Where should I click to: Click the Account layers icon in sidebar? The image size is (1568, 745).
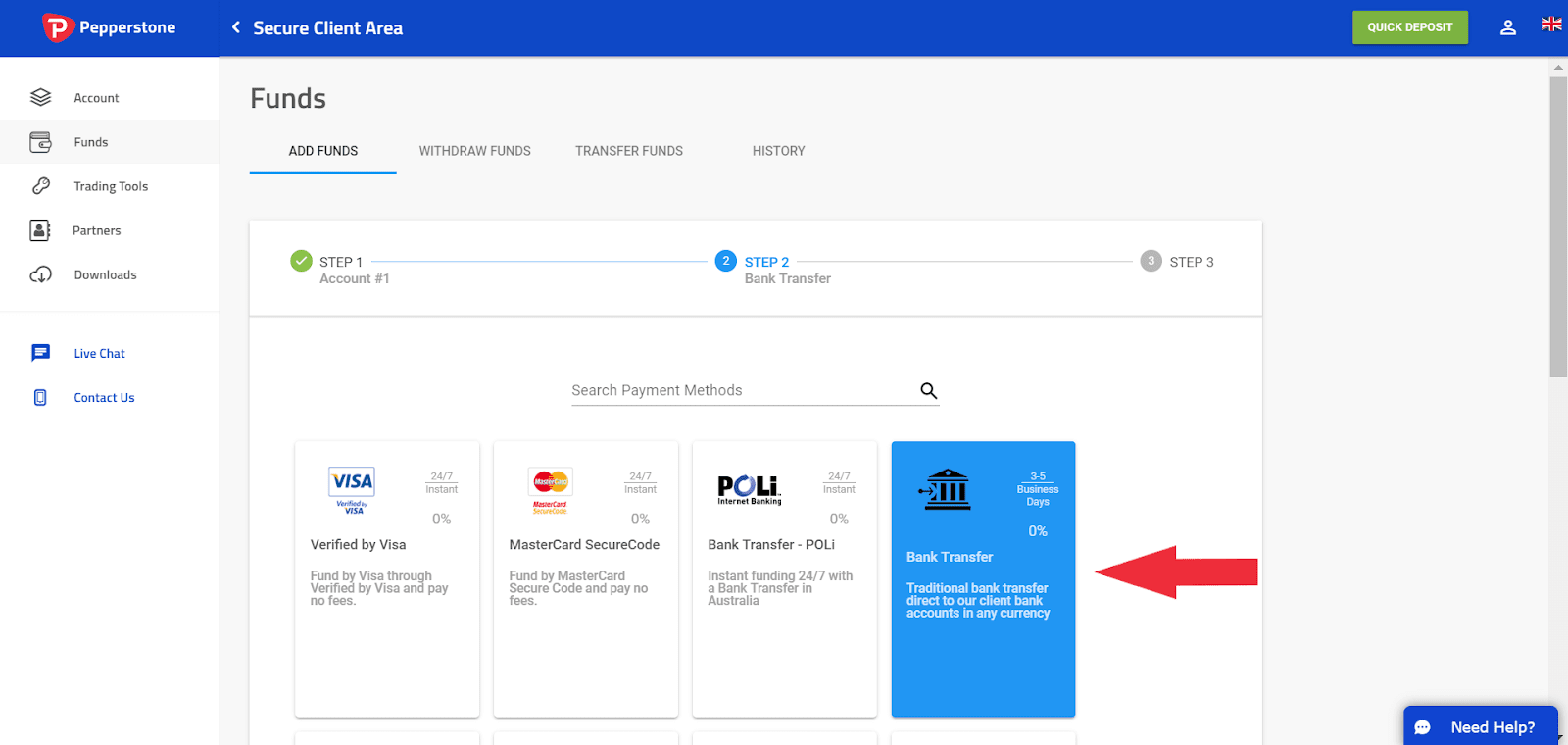click(40, 97)
